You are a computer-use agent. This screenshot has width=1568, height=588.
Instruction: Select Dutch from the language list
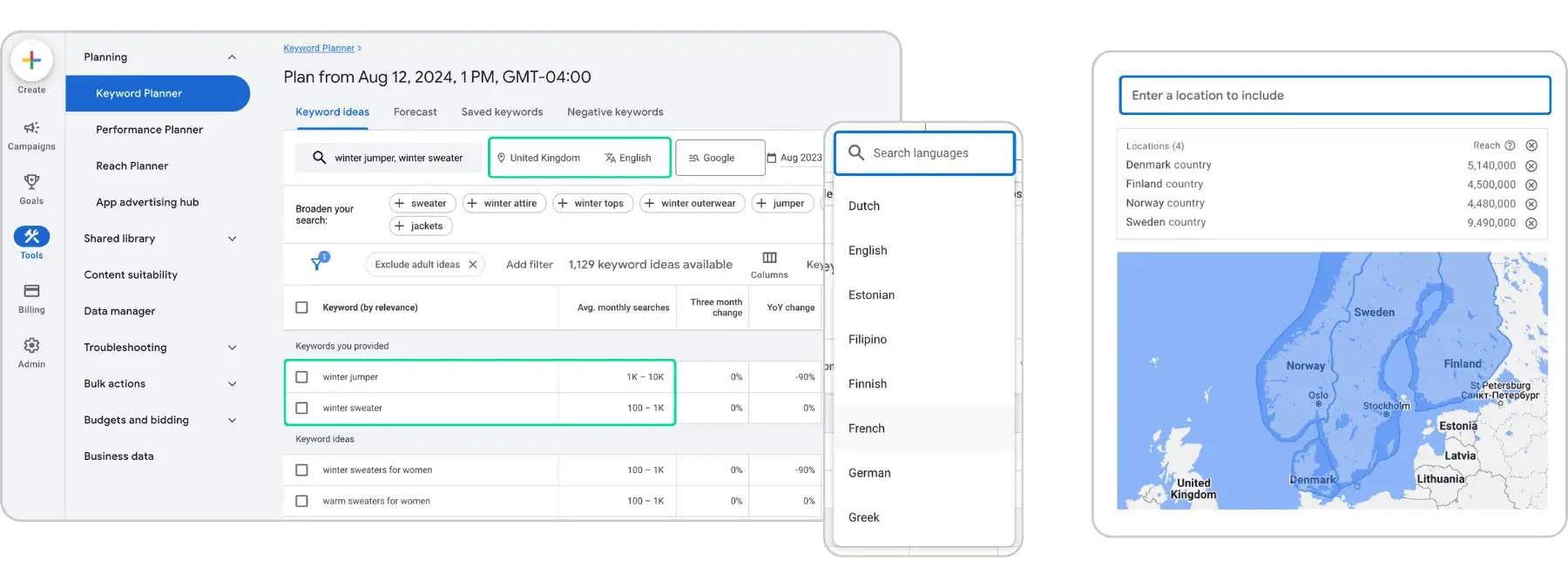pos(924,206)
